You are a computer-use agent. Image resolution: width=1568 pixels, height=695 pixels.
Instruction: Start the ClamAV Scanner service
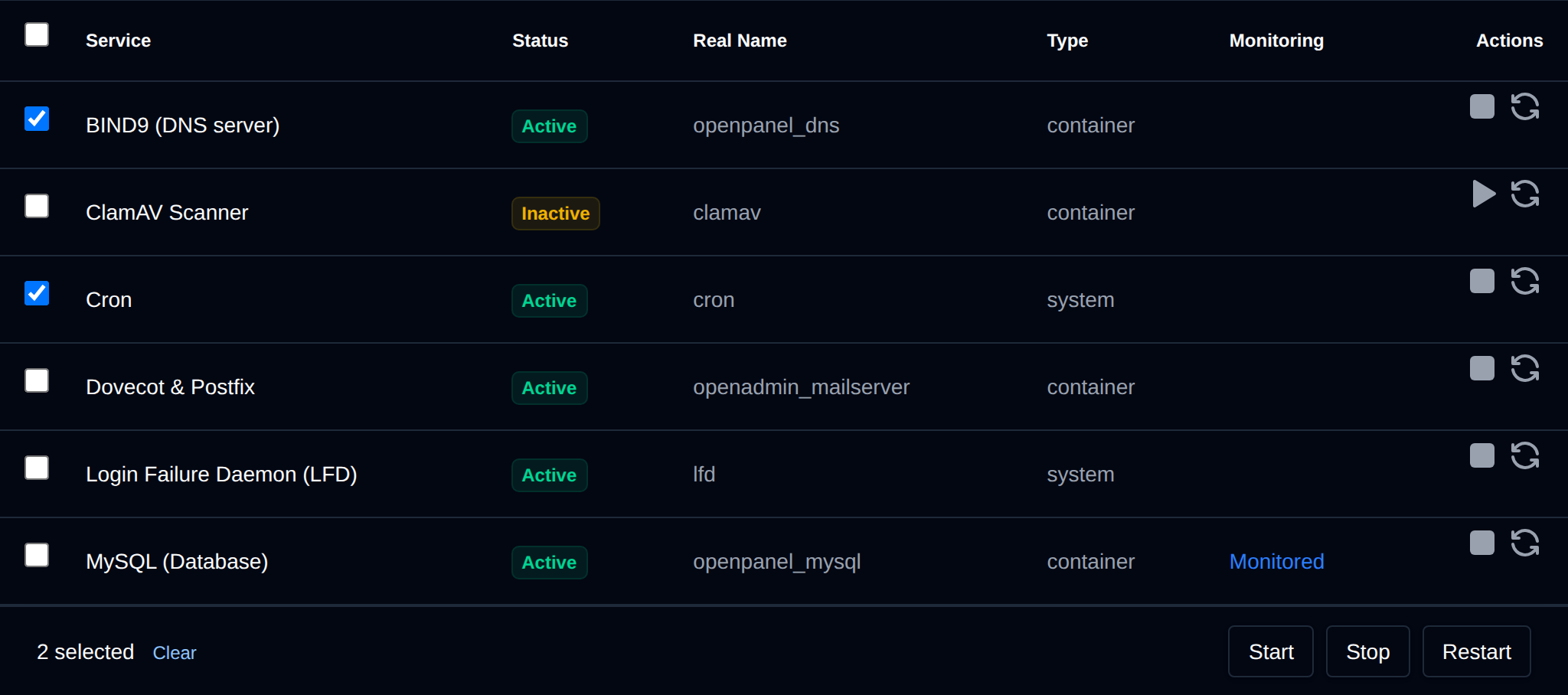(x=1483, y=194)
